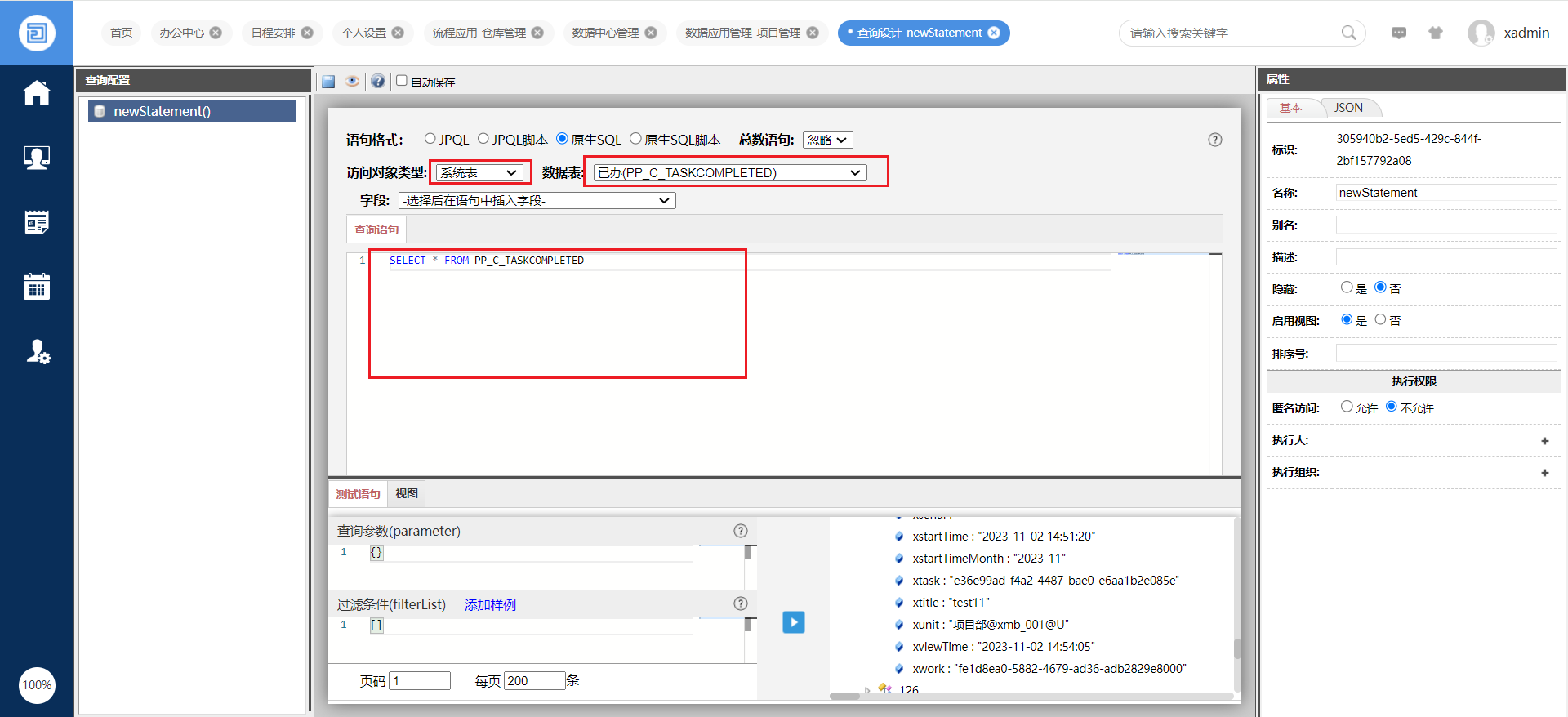Viewport: 1568px width, 717px height.
Task: Click the home icon in the left sidebar
Action: (37, 93)
